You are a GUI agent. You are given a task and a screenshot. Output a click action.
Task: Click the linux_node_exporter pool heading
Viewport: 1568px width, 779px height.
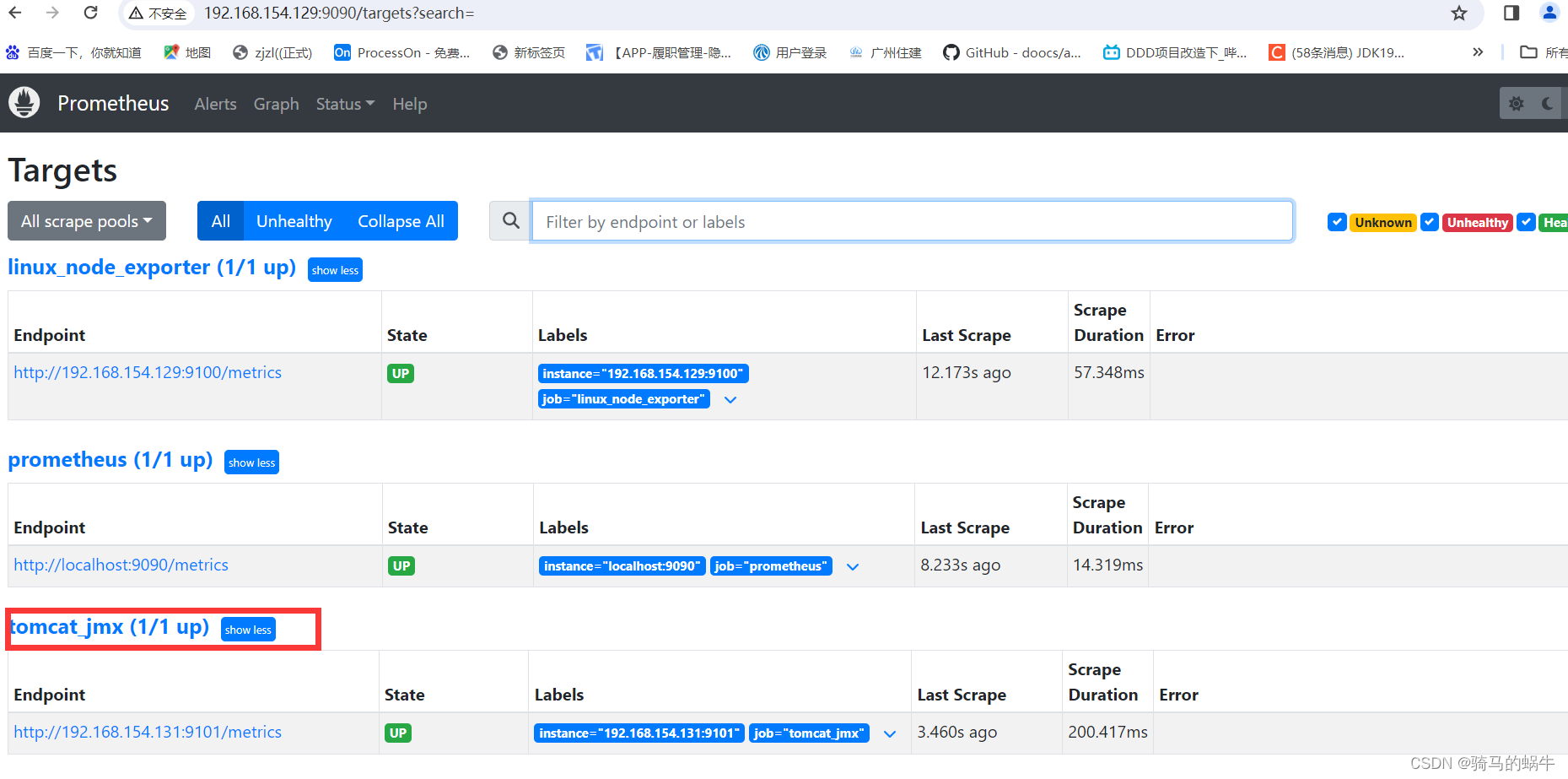click(x=152, y=268)
